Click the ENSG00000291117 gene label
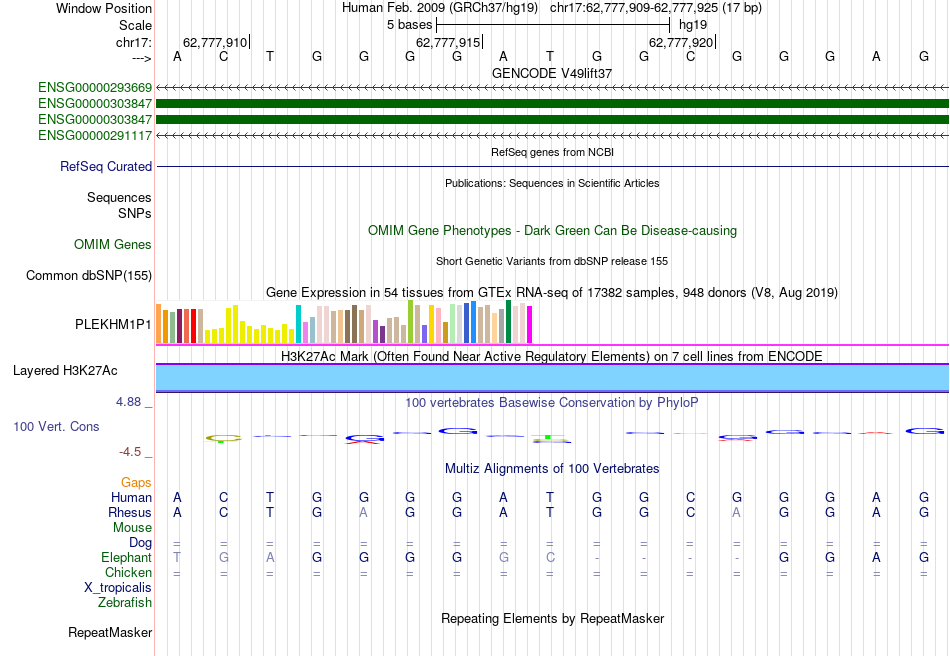This screenshot has width=950, height=656. 95,135
